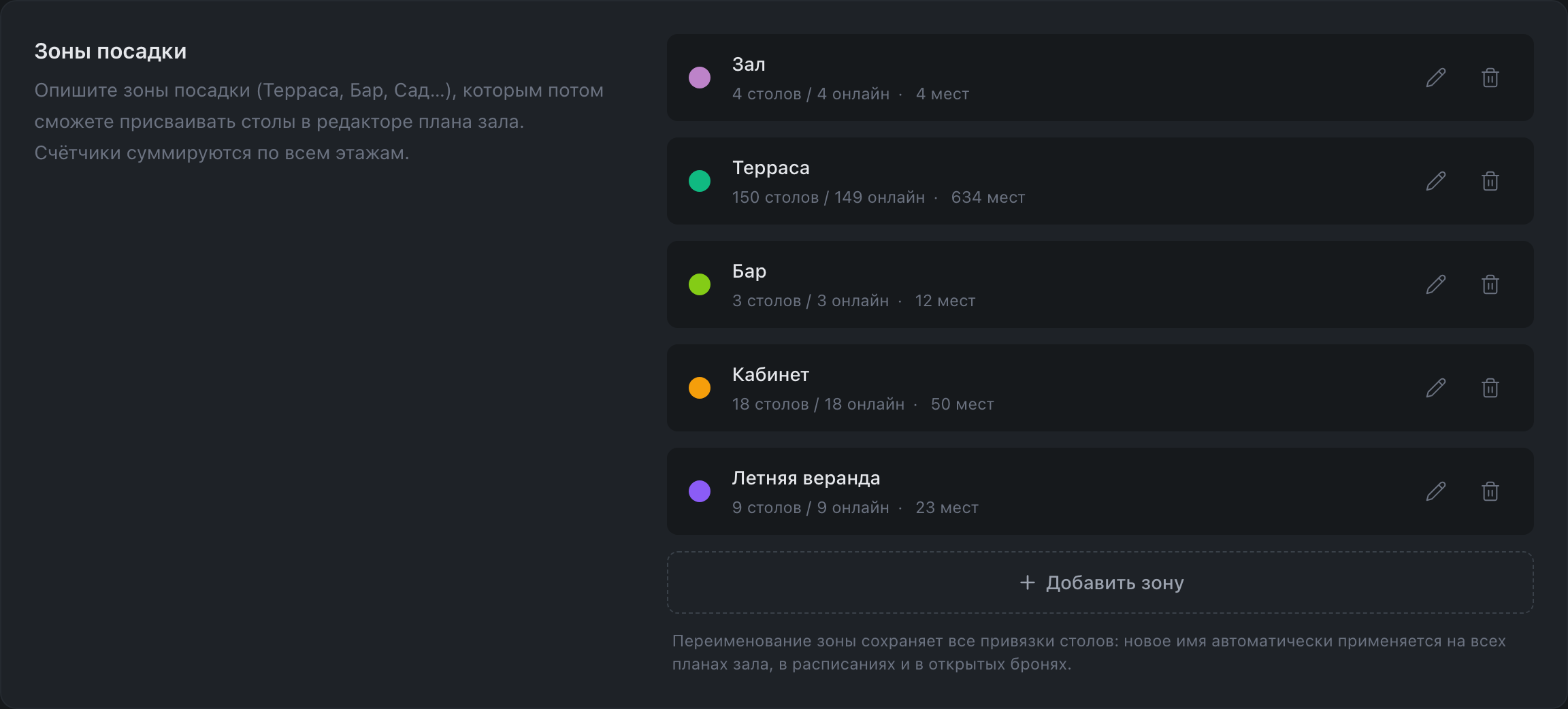Viewport: 1568px width, 709px height.
Task: Delete the Зал zone
Action: point(1490,78)
